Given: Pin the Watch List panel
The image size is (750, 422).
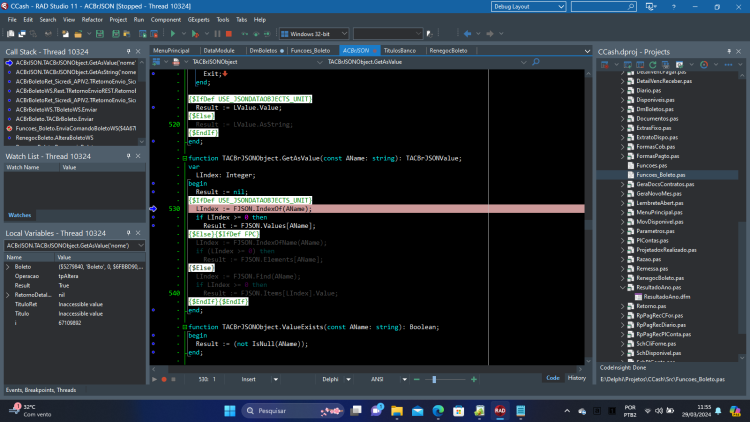Looking at the screenshot, I should coord(128,156).
